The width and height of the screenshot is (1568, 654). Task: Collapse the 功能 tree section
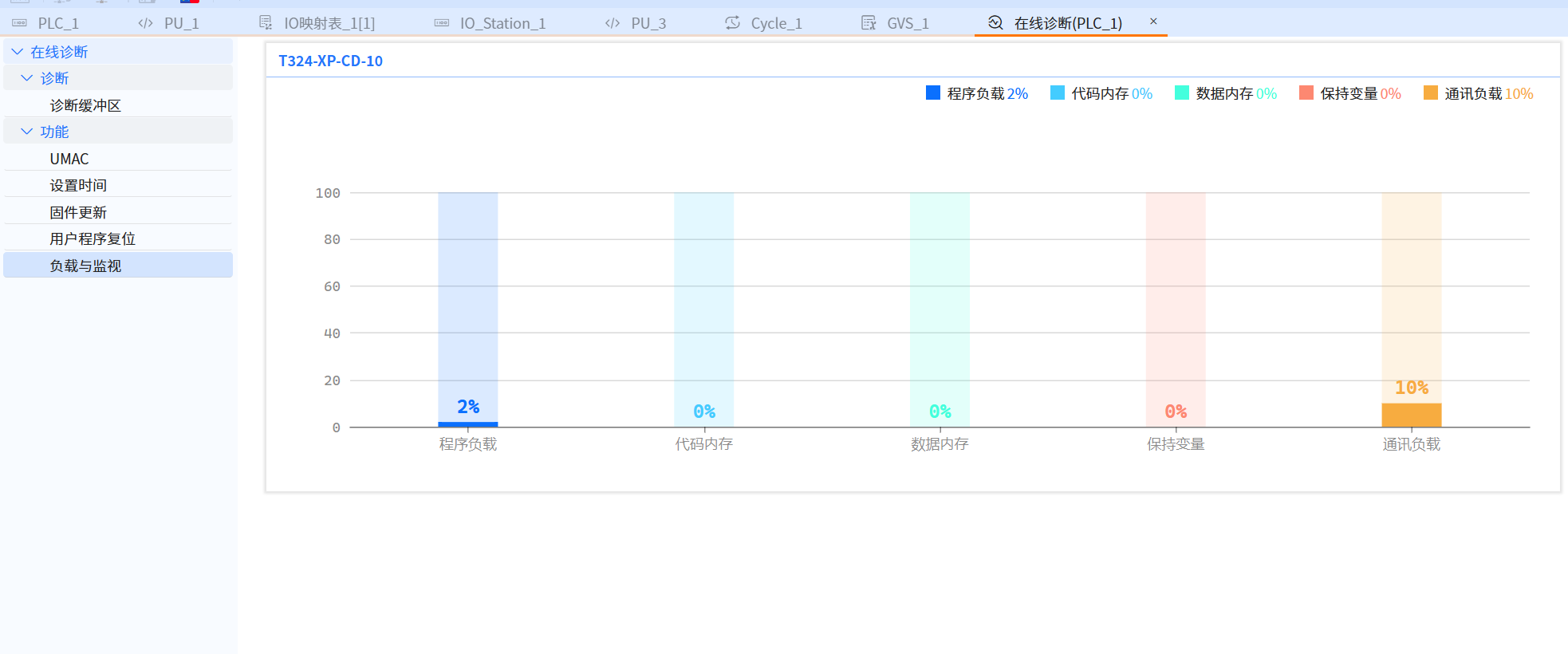(27, 132)
